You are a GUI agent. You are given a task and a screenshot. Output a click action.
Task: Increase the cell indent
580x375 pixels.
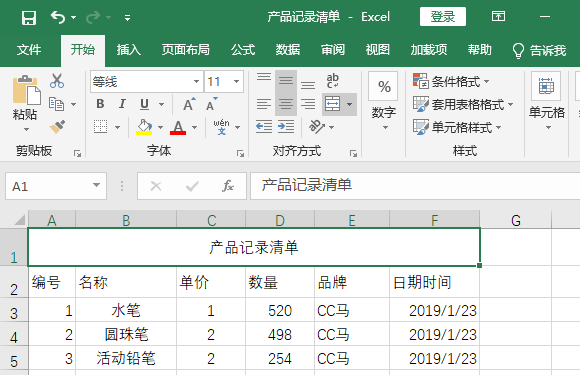click(286, 127)
